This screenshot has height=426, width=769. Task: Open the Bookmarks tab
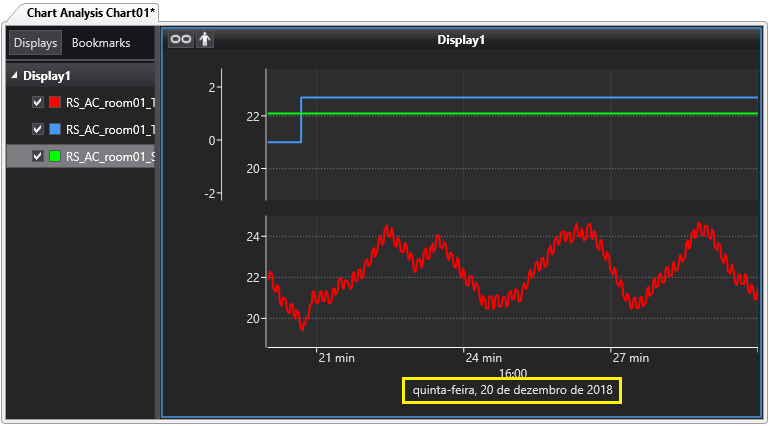pos(101,43)
